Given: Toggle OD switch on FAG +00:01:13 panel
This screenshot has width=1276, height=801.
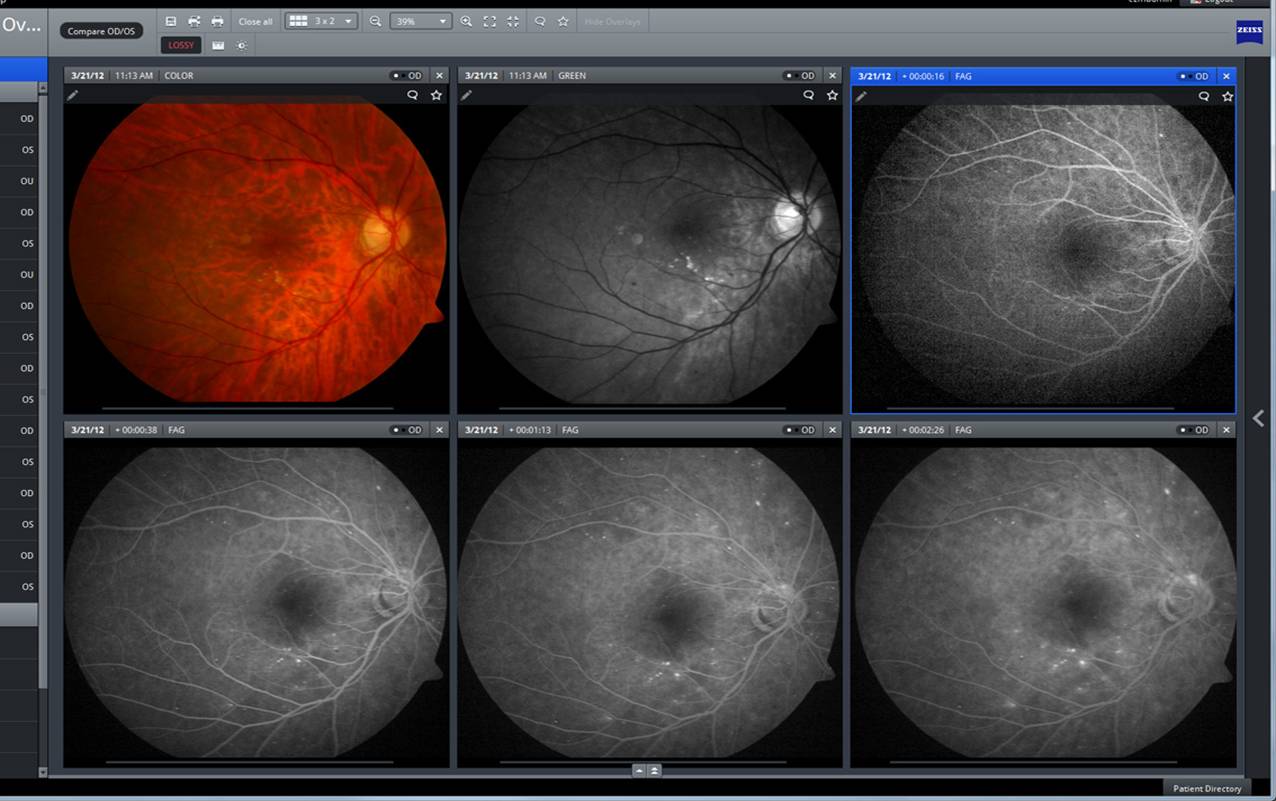Looking at the screenshot, I should tap(801, 430).
